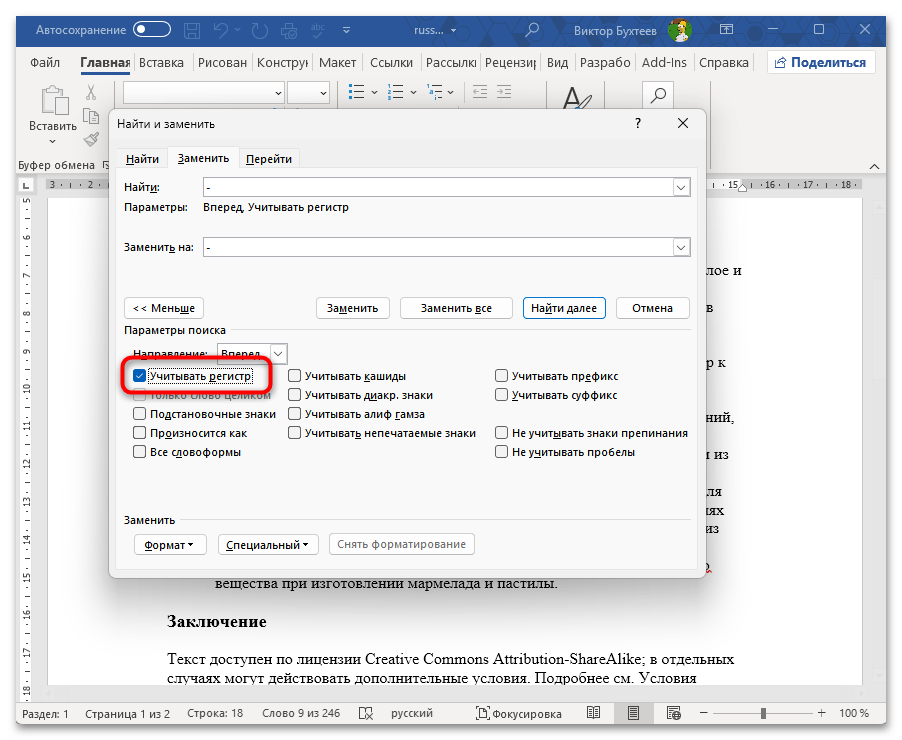902x740 pixels.
Task: Expand the 'Найти' field dropdown arrow
Action: [x=681, y=187]
